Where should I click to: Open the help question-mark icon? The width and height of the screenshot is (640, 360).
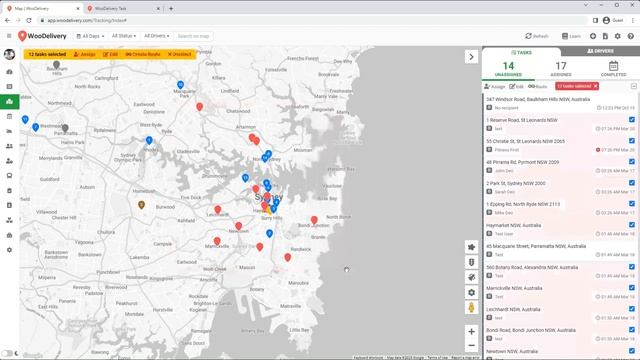click(631, 36)
